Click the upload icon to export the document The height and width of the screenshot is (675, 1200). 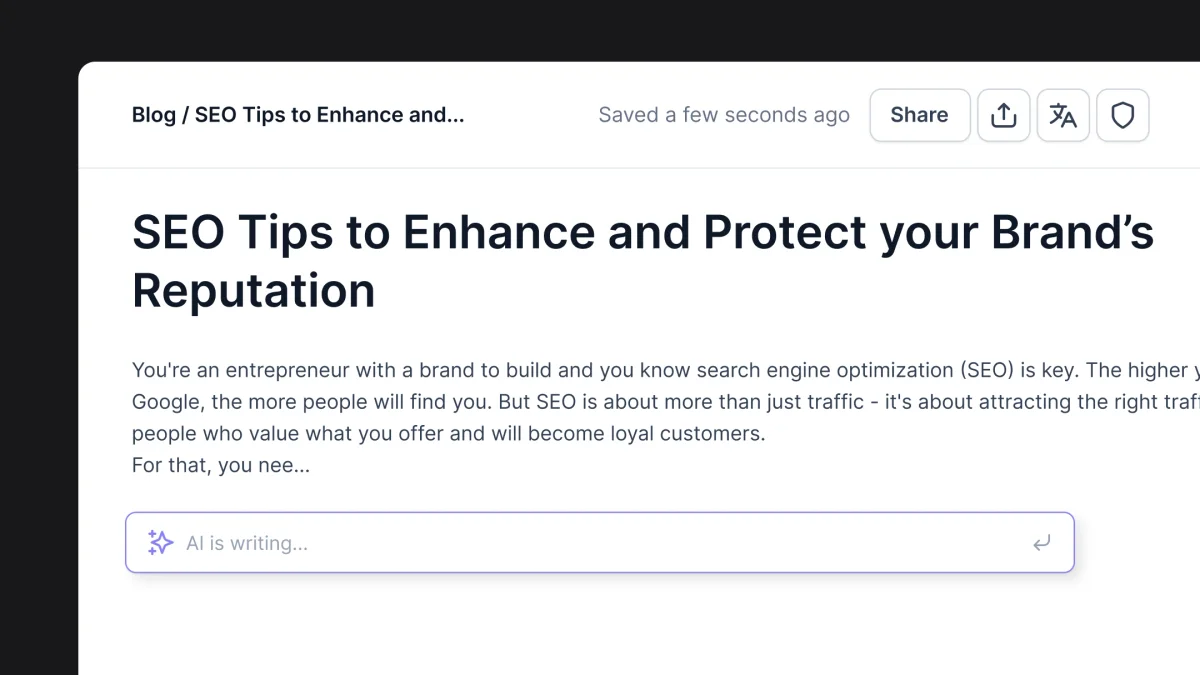tap(1003, 115)
